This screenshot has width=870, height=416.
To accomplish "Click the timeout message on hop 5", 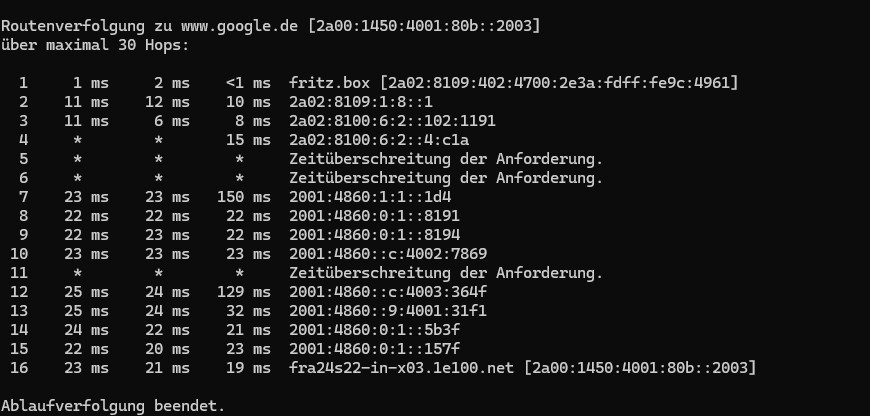I will 446,158.
